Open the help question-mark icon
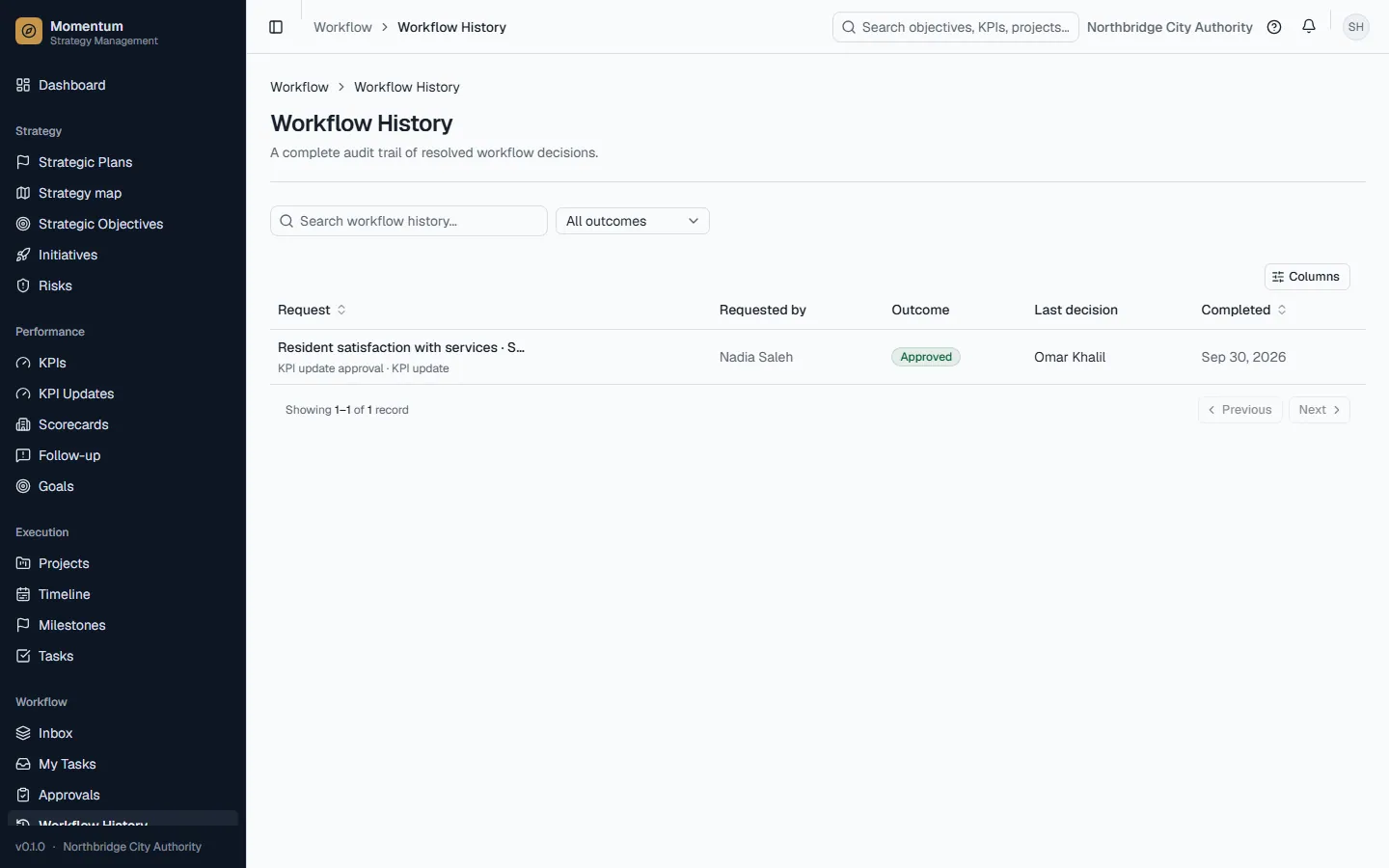This screenshot has width=1389, height=868. coord(1274,27)
